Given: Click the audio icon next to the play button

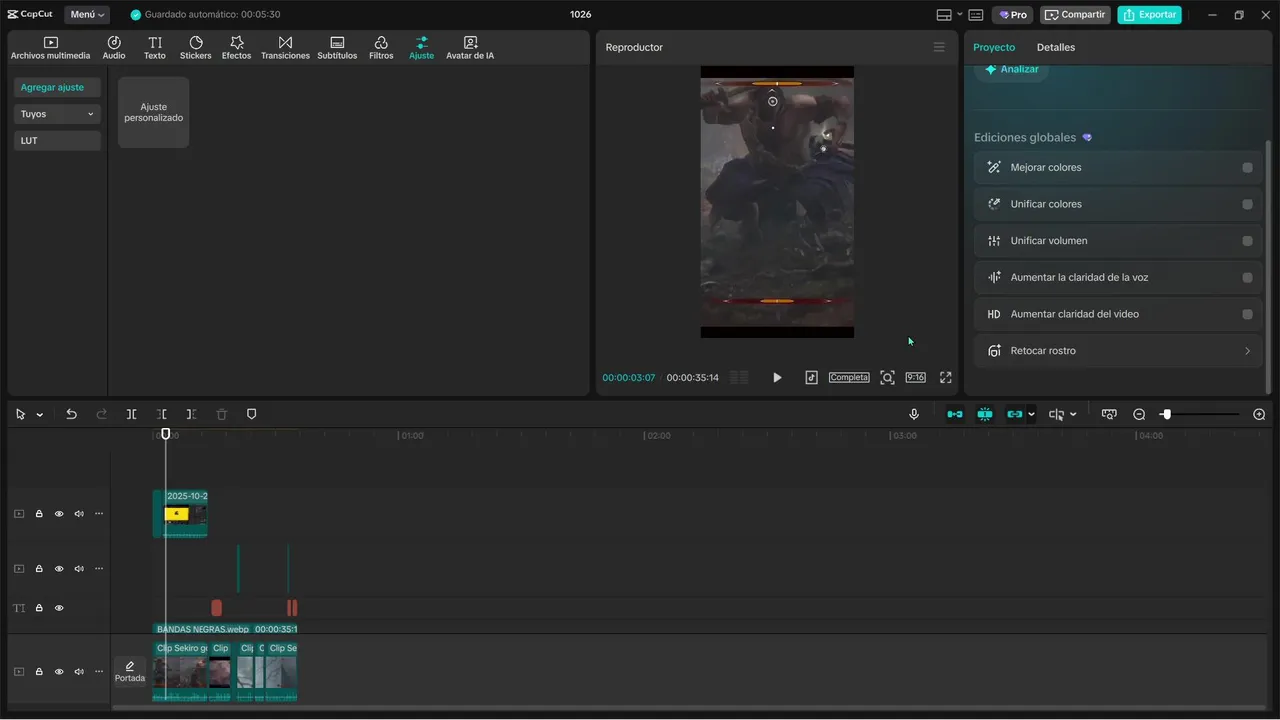Looking at the screenshot, I should click(811, 378).
